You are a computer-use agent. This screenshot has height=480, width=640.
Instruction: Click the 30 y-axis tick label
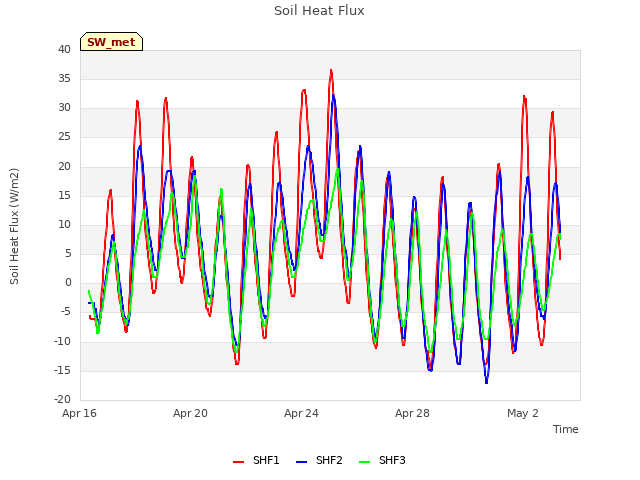64,108
